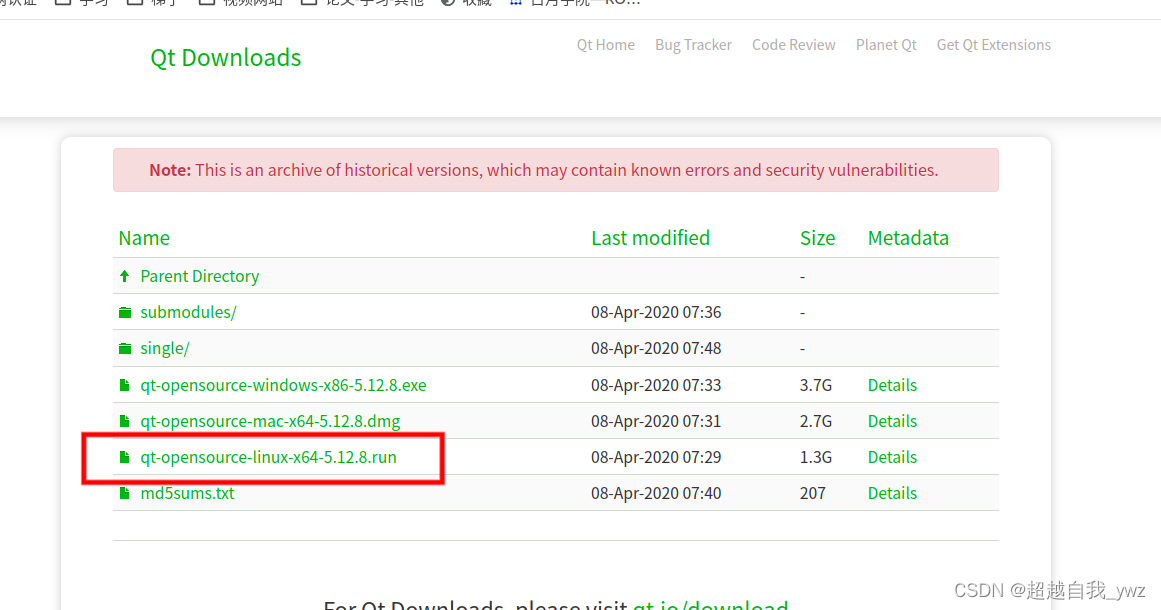
Task: Click the historical versions Note banner
Action: pos(555,170)
